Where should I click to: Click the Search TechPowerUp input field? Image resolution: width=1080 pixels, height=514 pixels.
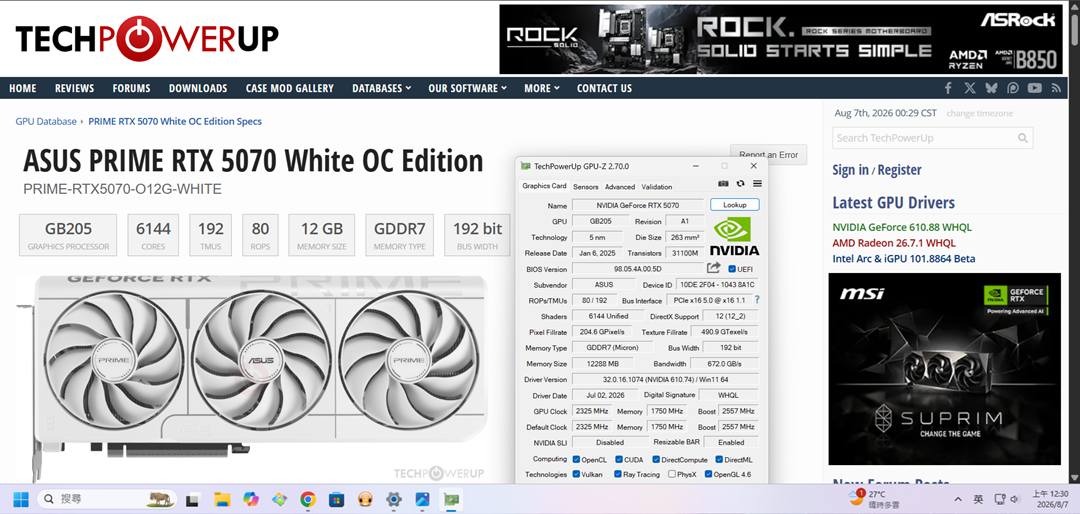pos(924,138)
